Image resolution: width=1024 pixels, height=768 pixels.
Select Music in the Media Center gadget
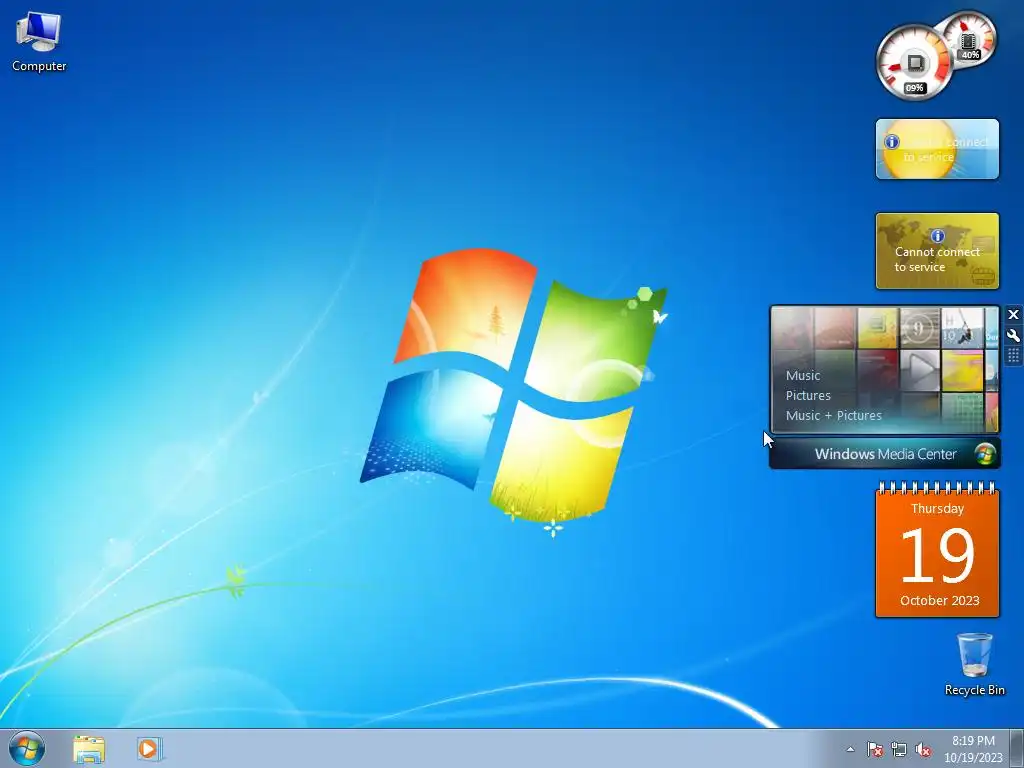coord(803,376)
